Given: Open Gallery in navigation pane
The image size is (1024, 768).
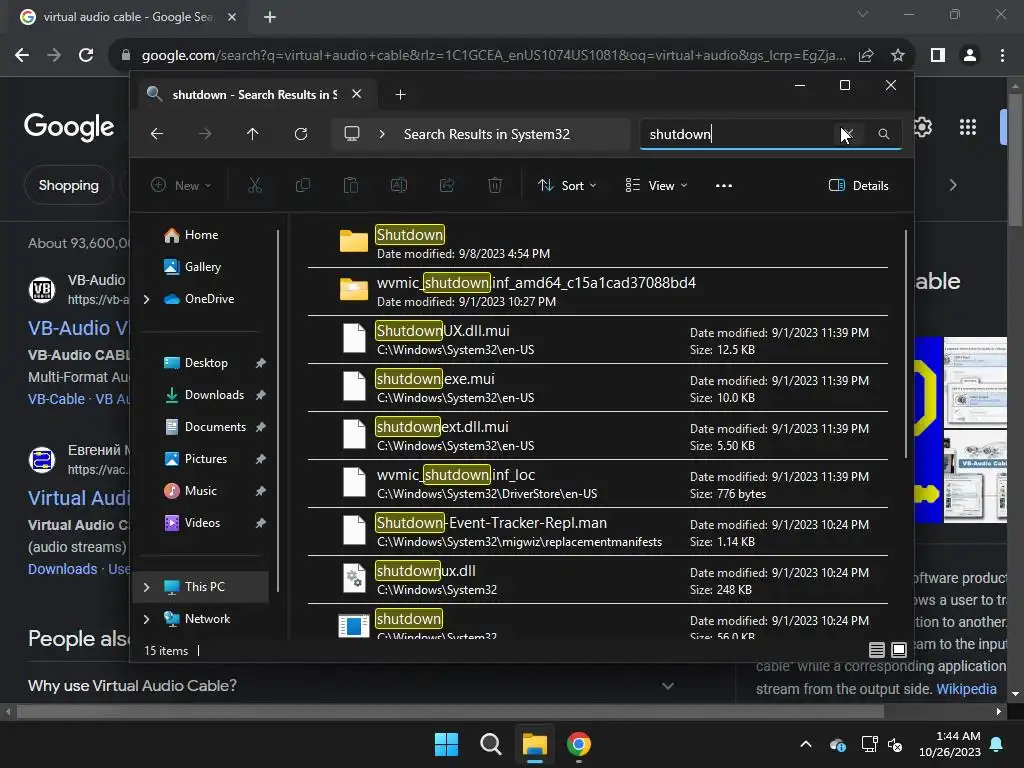Looking at the screenshot, I should tap(204, 267).
